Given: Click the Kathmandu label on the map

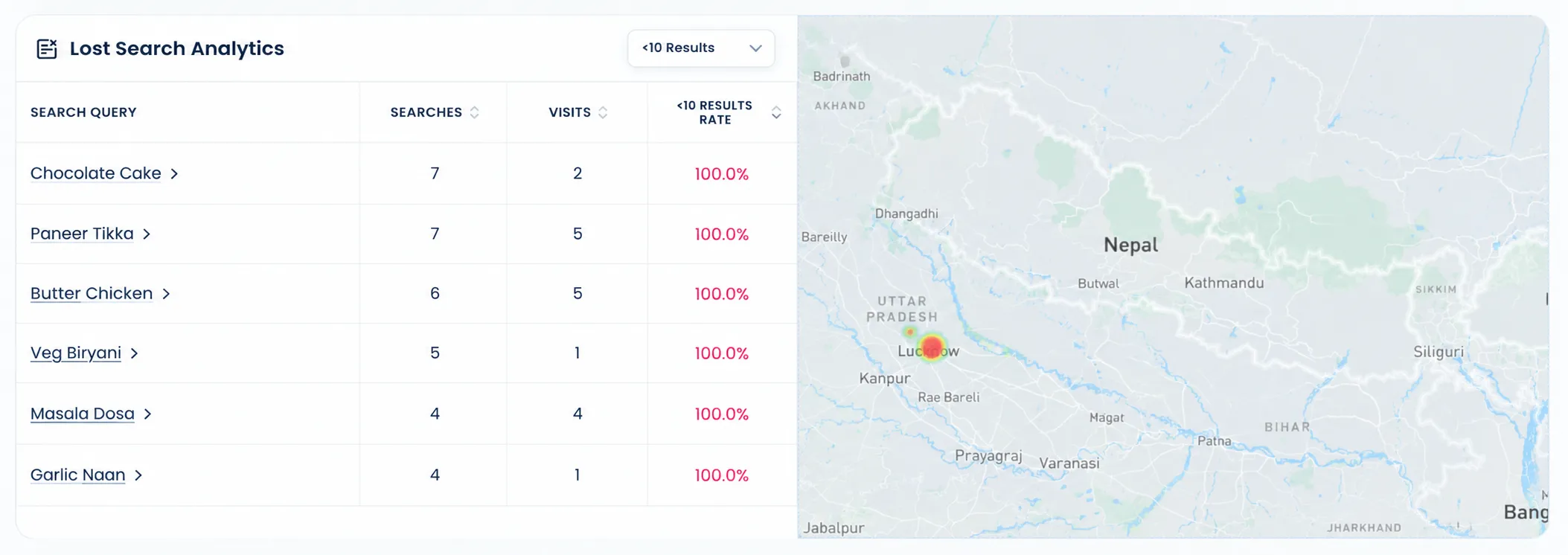Looking at the screenshot, I should [1224, 283].
